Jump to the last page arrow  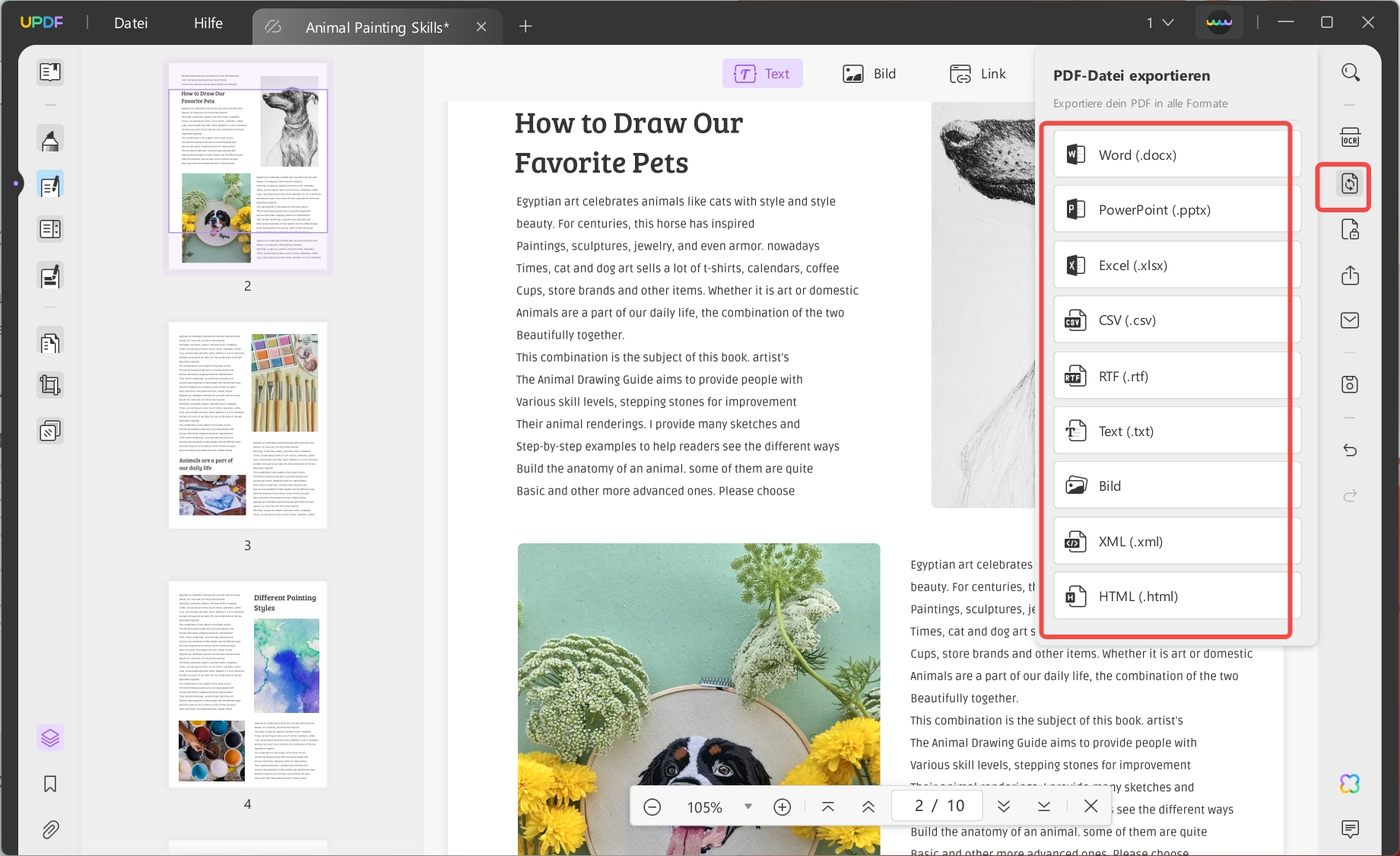1044,807
